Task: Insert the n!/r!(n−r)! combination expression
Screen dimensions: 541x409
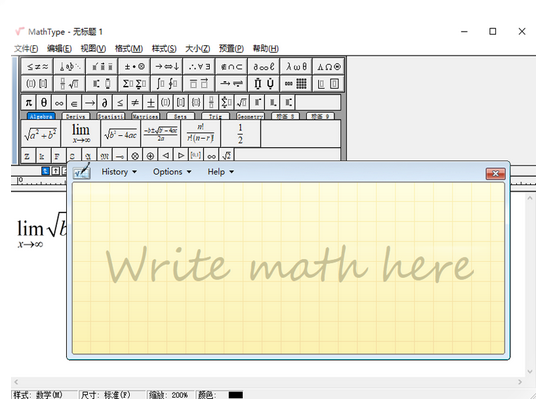Action: tap(200, 134)
